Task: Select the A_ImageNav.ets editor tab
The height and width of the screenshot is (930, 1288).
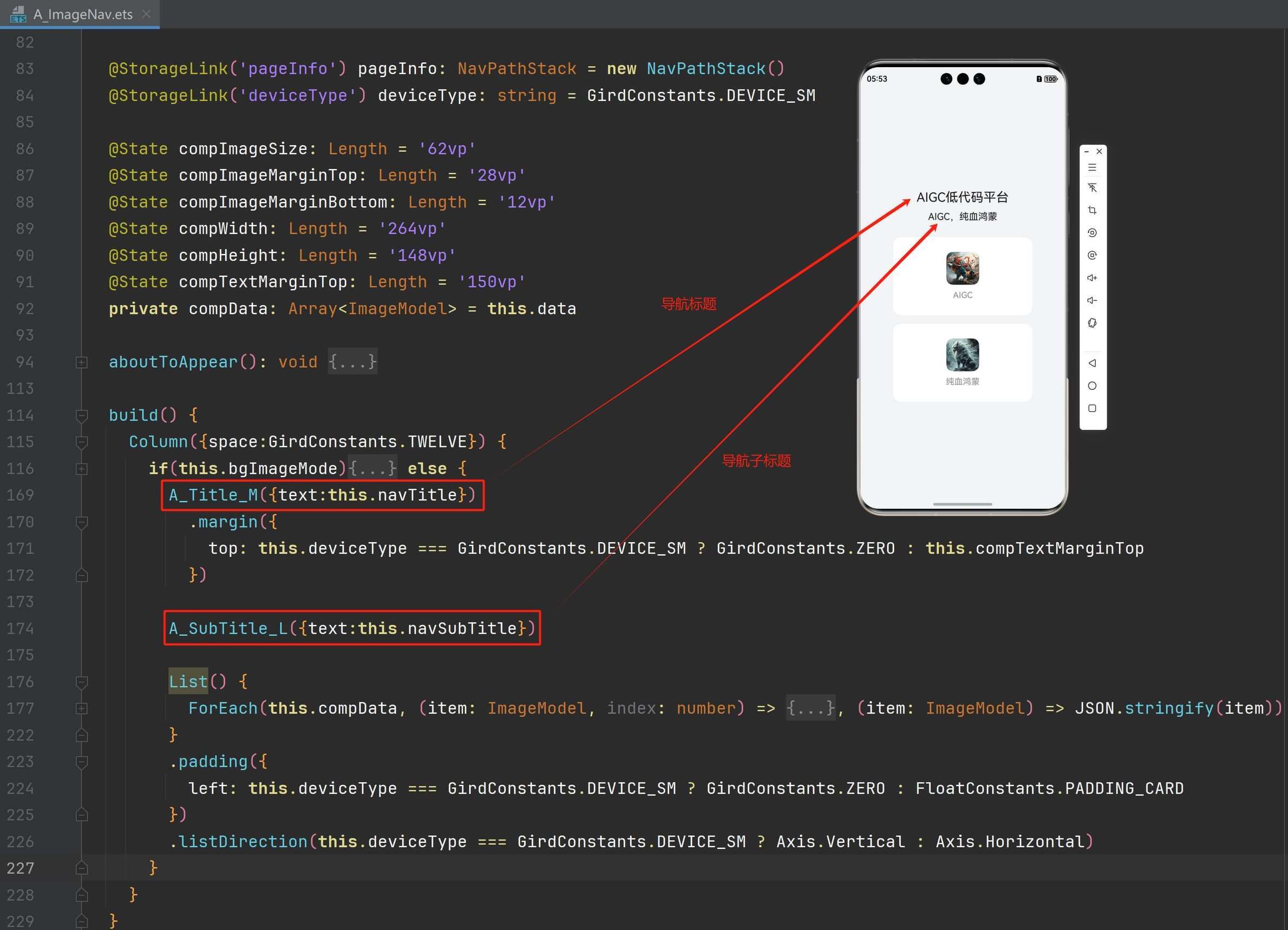Action: pyautogui.click(x=80, y=14)
